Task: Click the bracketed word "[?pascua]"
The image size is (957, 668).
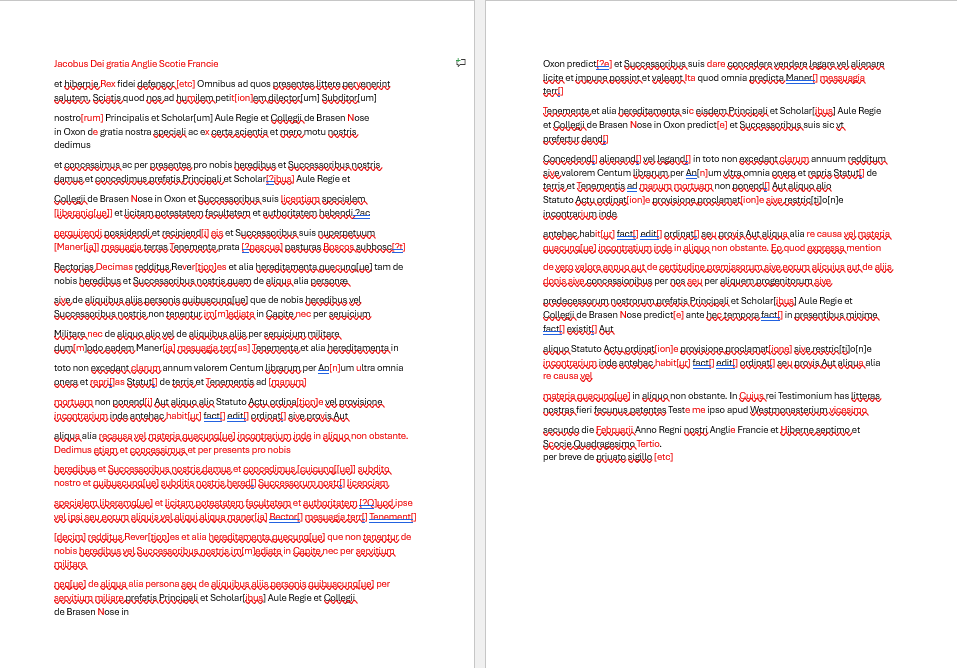Action: click(x=262, y=247)
